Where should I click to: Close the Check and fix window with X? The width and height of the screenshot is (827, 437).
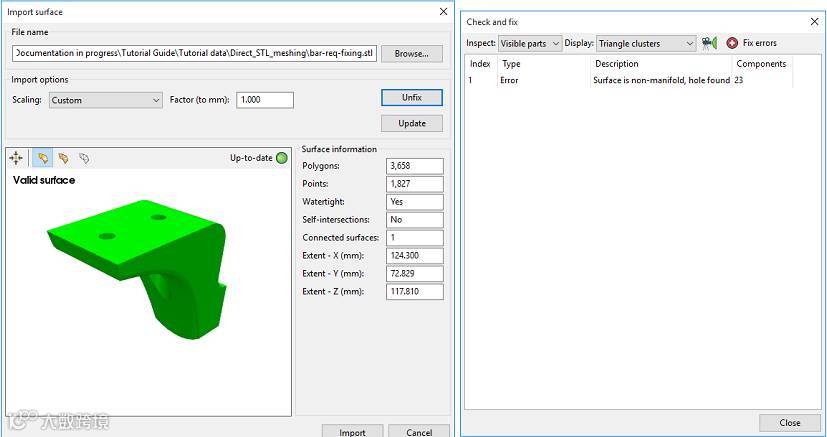[x=814, y=22]
